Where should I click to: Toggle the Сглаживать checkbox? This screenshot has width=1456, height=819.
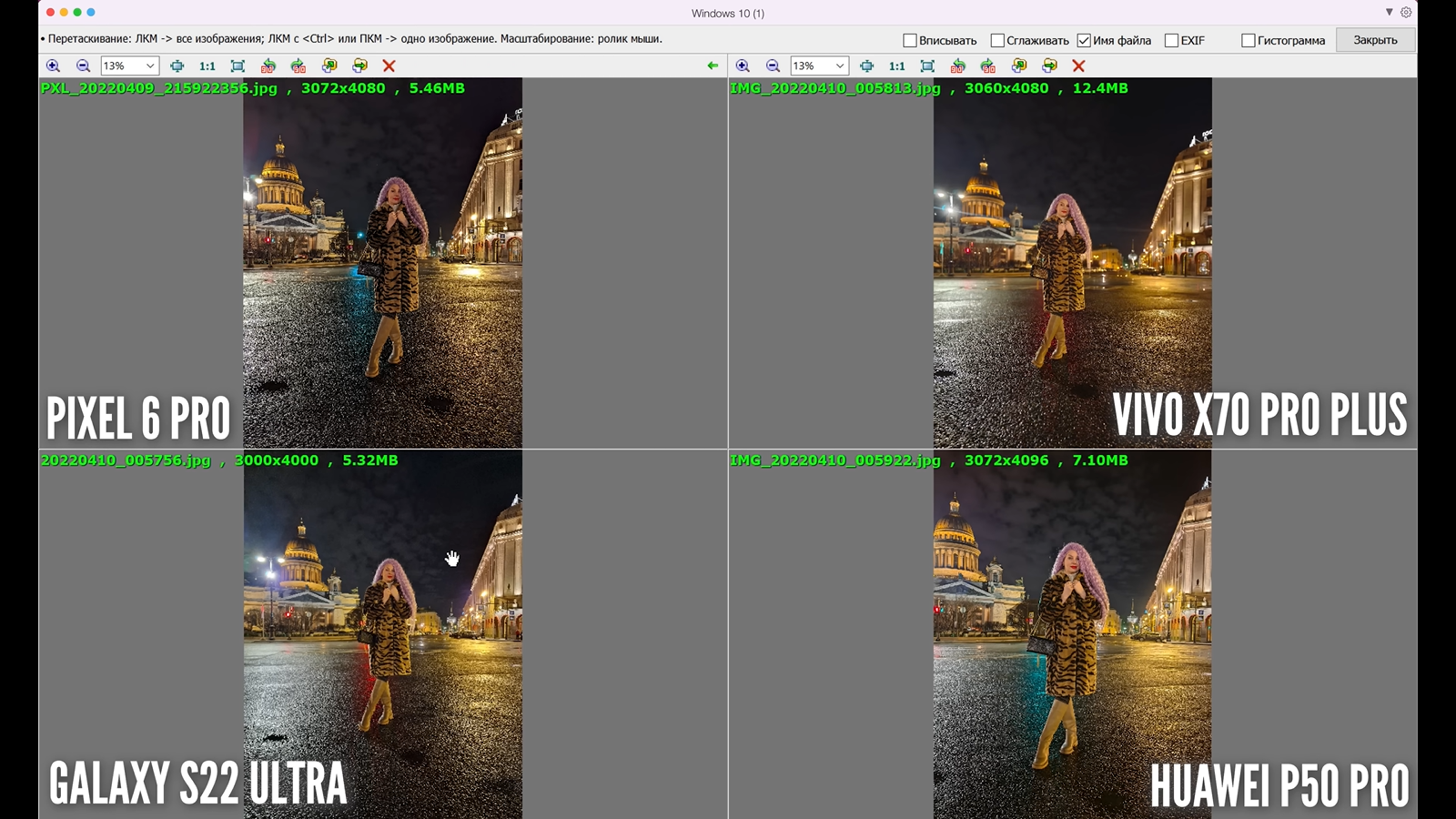coord(997,40)
